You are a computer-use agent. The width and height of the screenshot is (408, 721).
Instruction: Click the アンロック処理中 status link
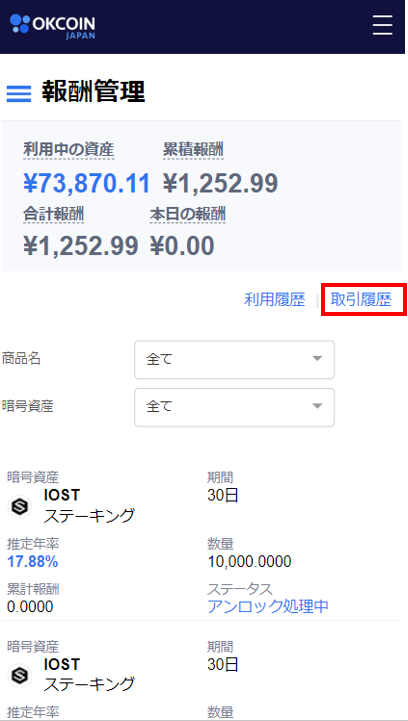[268, 607]
